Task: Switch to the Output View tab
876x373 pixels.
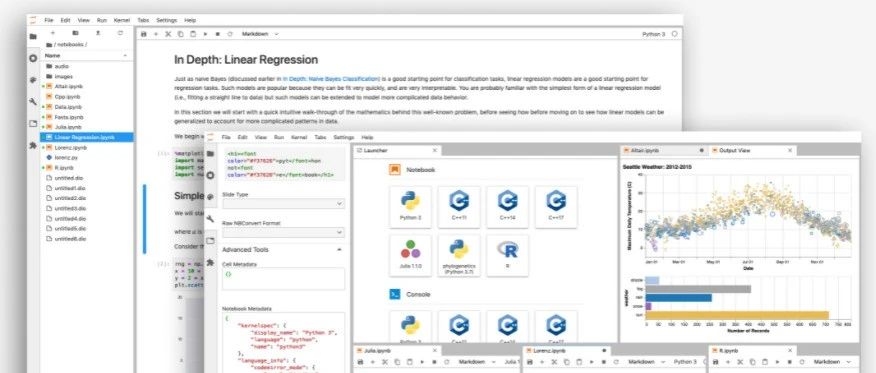Action: point(752,150)
